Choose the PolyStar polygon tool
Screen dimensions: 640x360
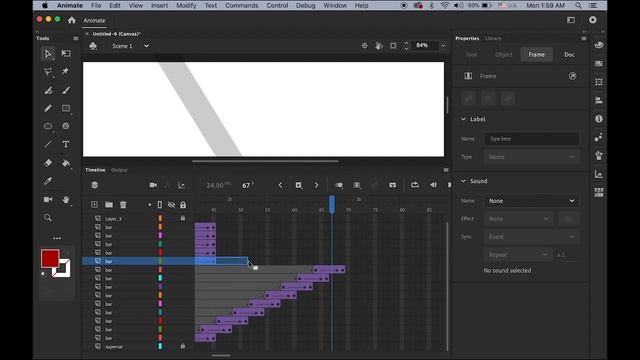[x=66, y=126]
